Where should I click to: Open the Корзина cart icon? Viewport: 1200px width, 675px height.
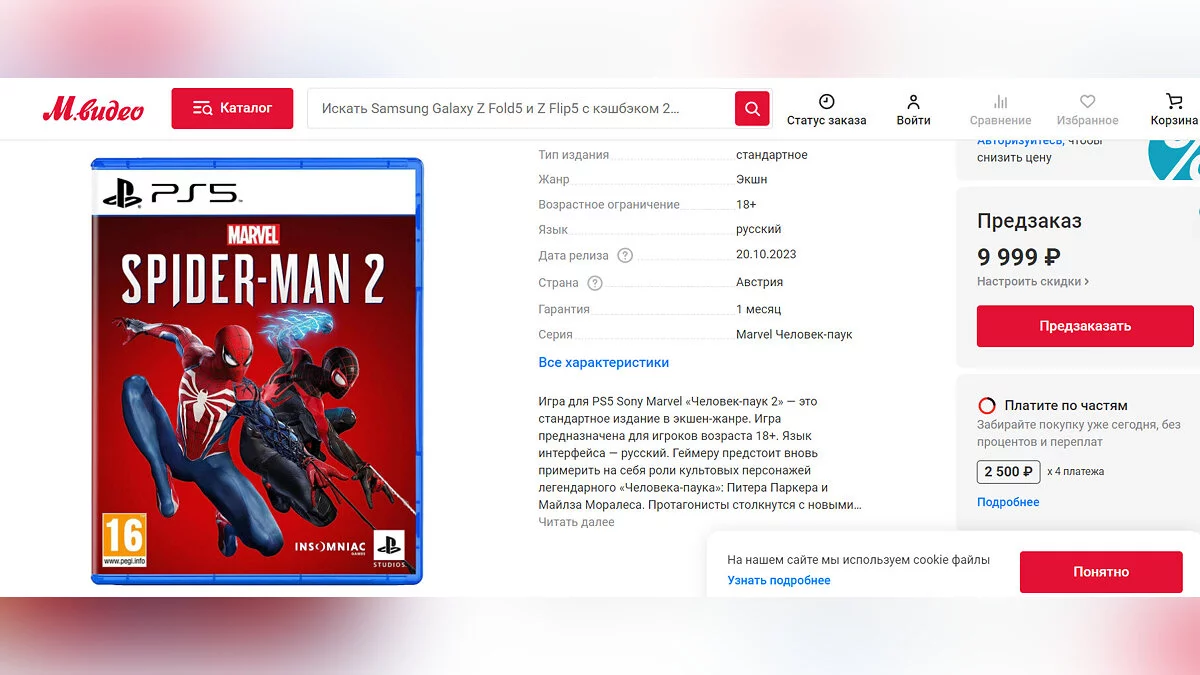click(x=1174, y=101)
